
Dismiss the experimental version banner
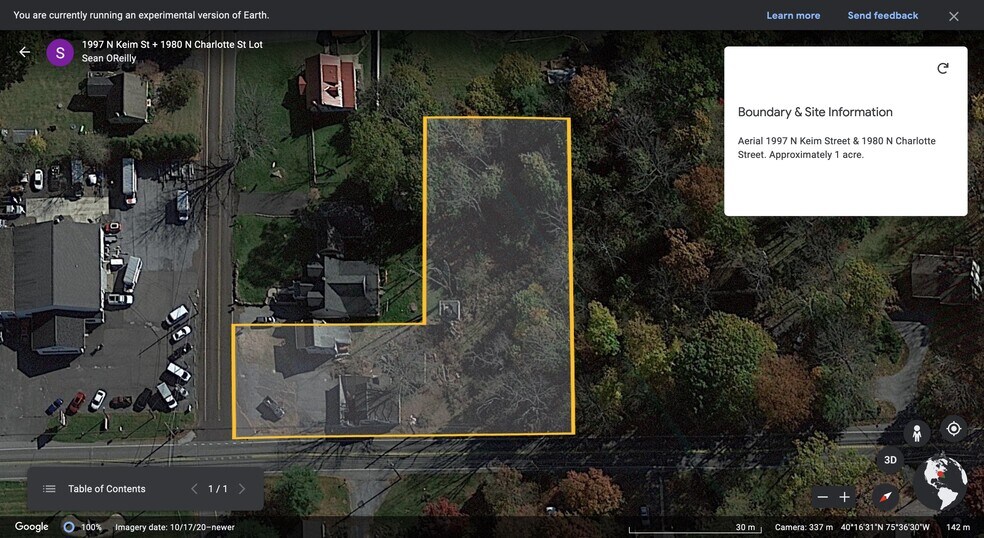pos(953,16)
